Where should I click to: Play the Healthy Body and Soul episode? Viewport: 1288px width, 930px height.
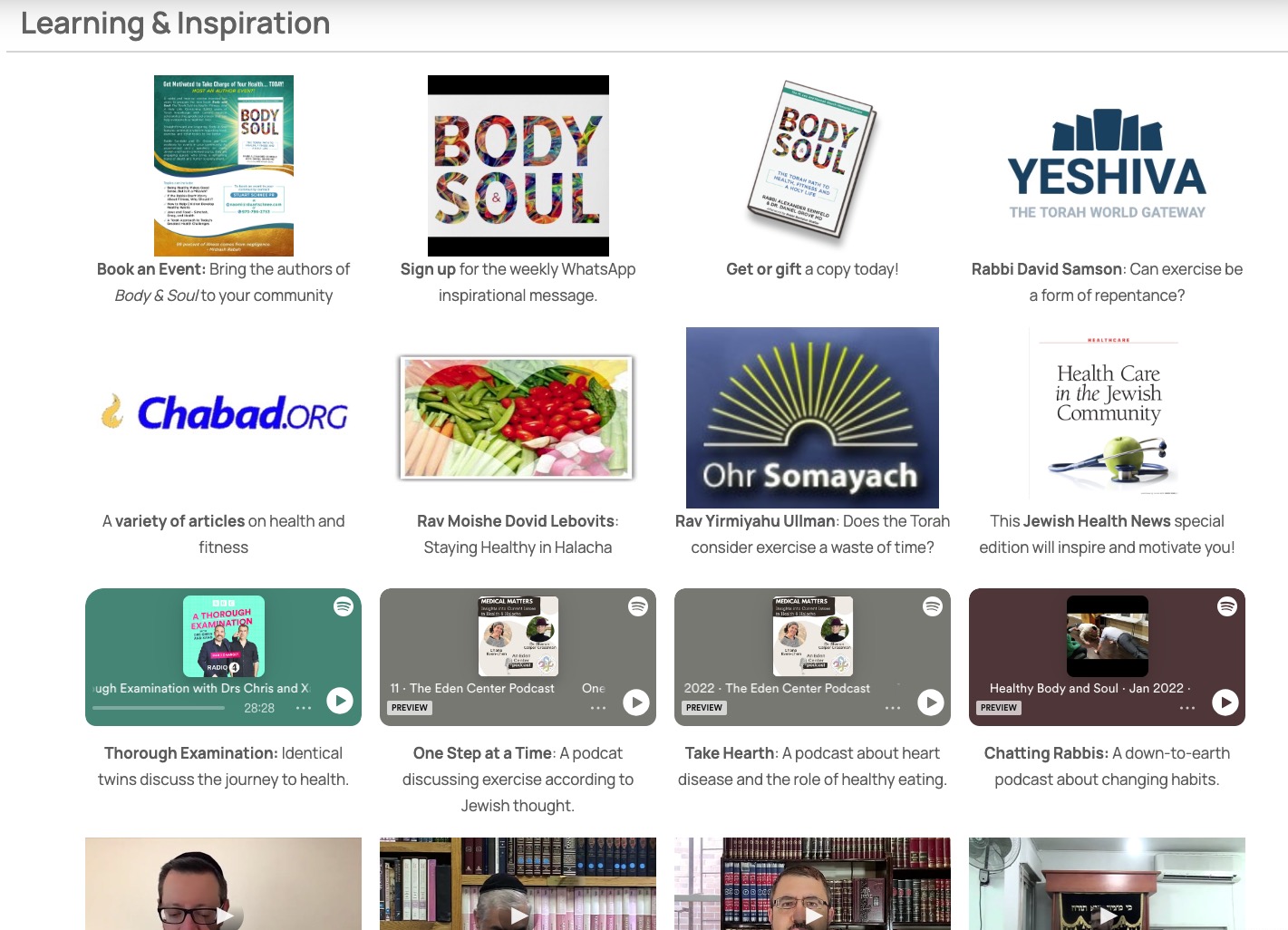click(1225, 702)
